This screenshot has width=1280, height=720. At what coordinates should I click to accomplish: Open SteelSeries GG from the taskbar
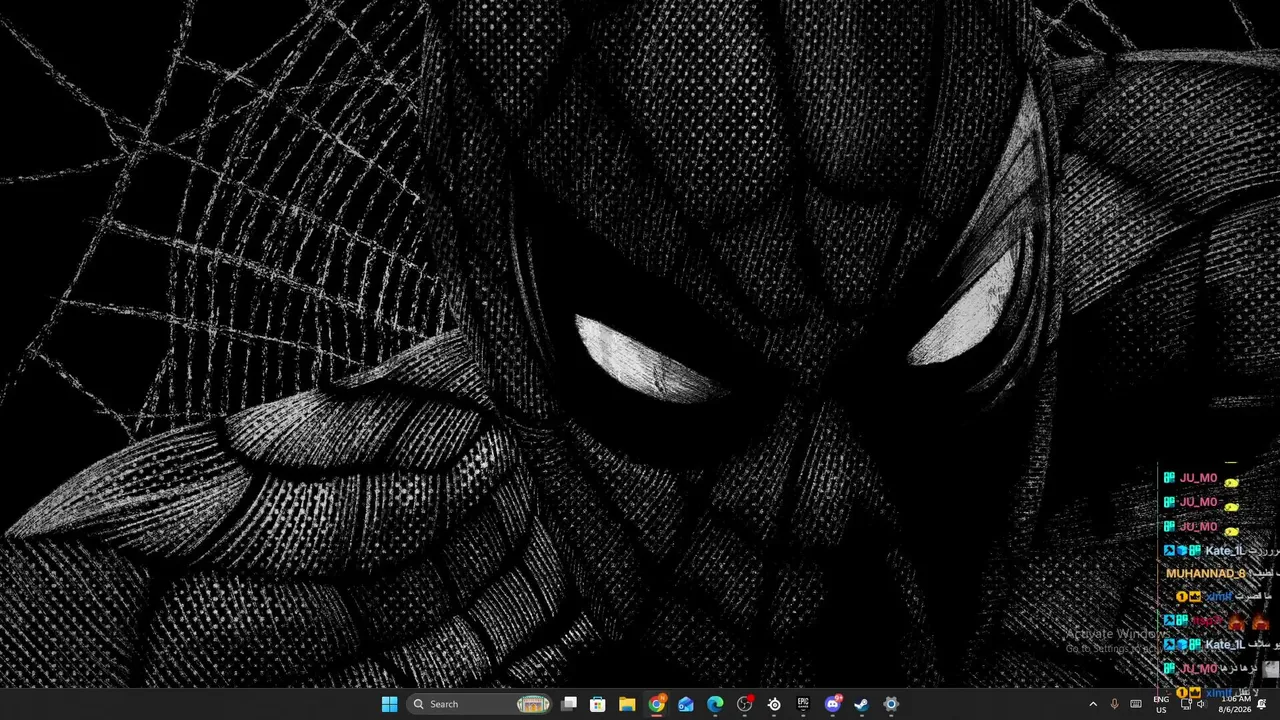click(774, 704)
